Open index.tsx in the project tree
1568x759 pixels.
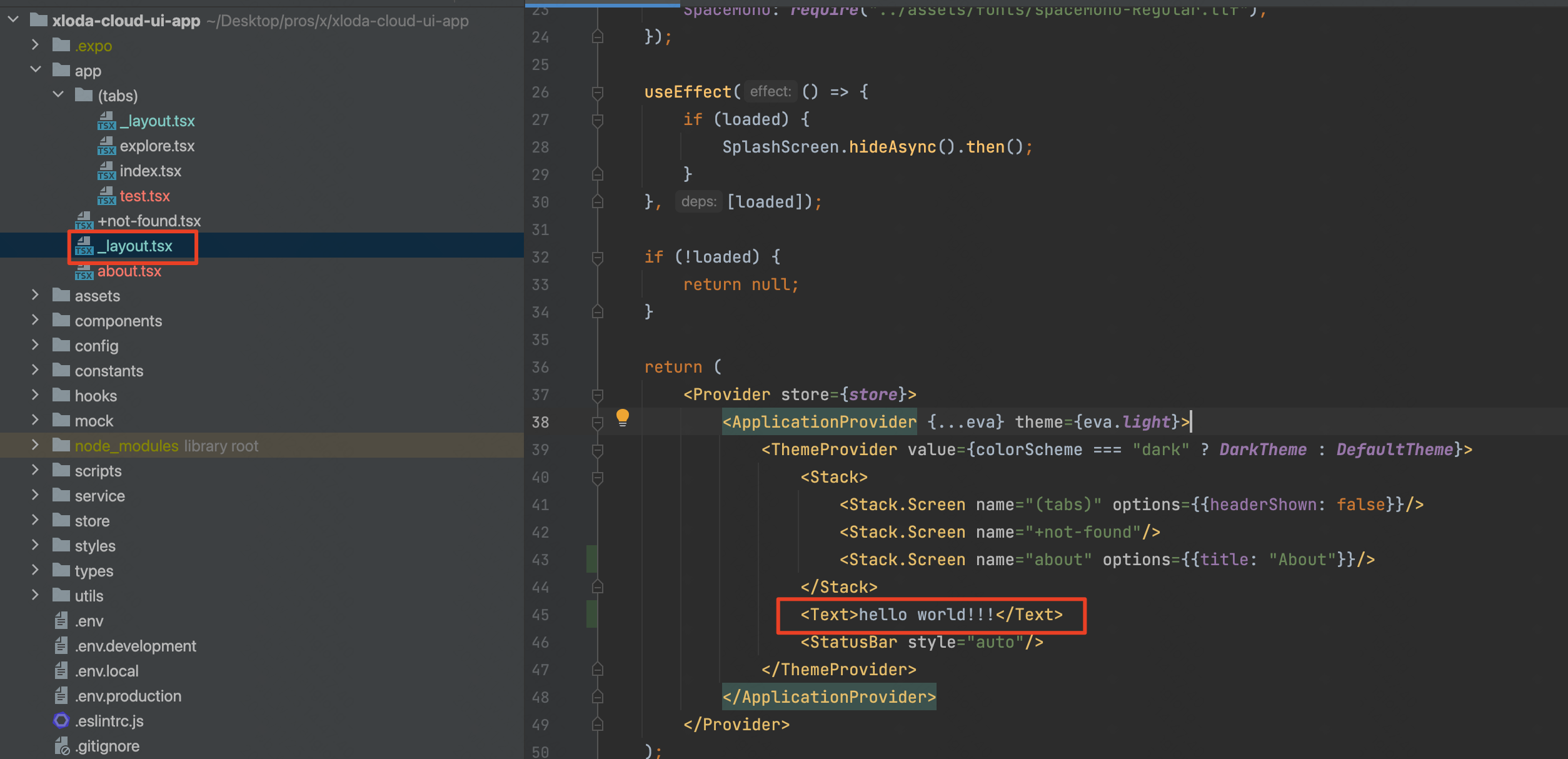pyautogui.click(x=150, y=171)
